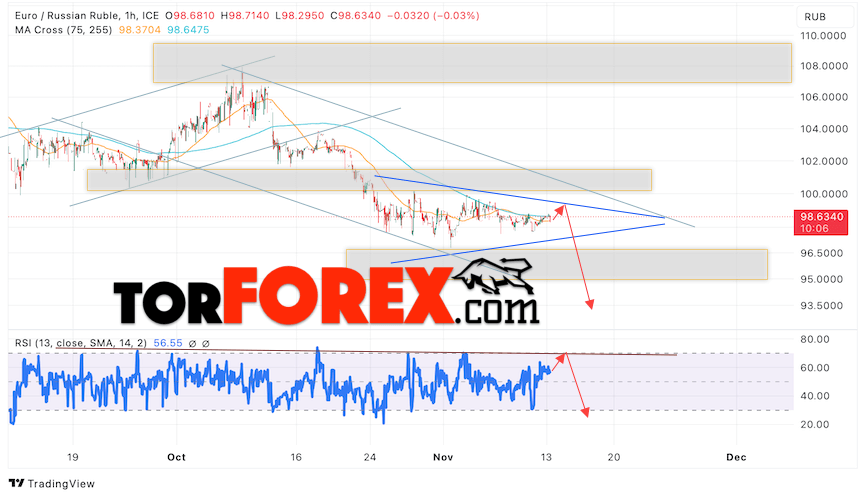Viewport: 866px width, 498px height.
Task: Click the high price H98.7140
Action: 245,16
